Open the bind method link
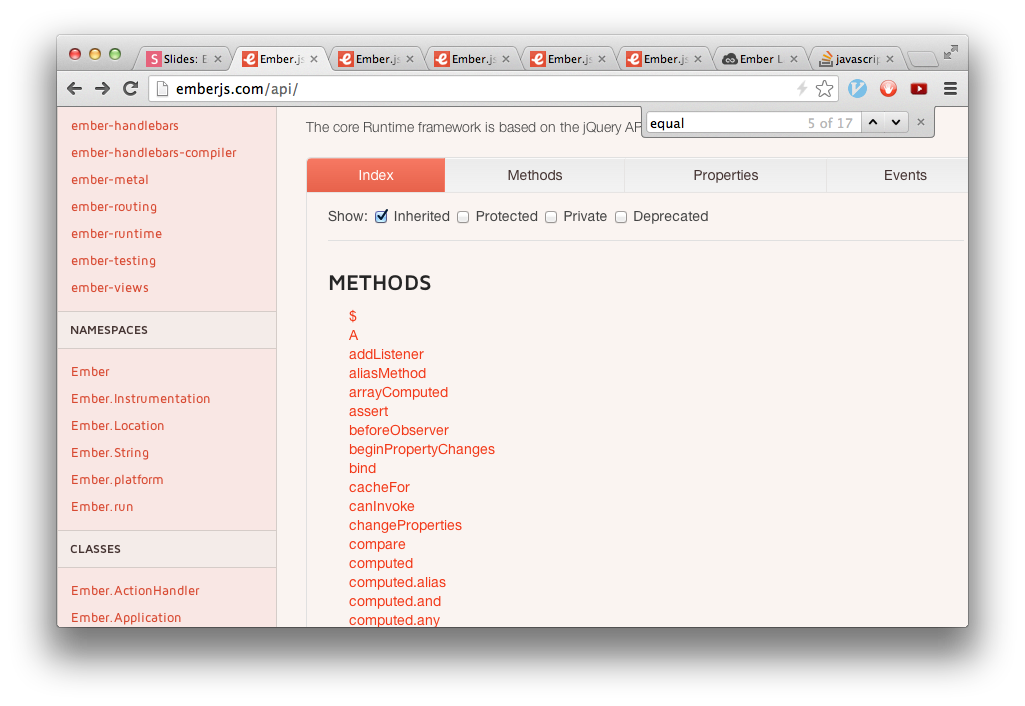 (363, 468)
